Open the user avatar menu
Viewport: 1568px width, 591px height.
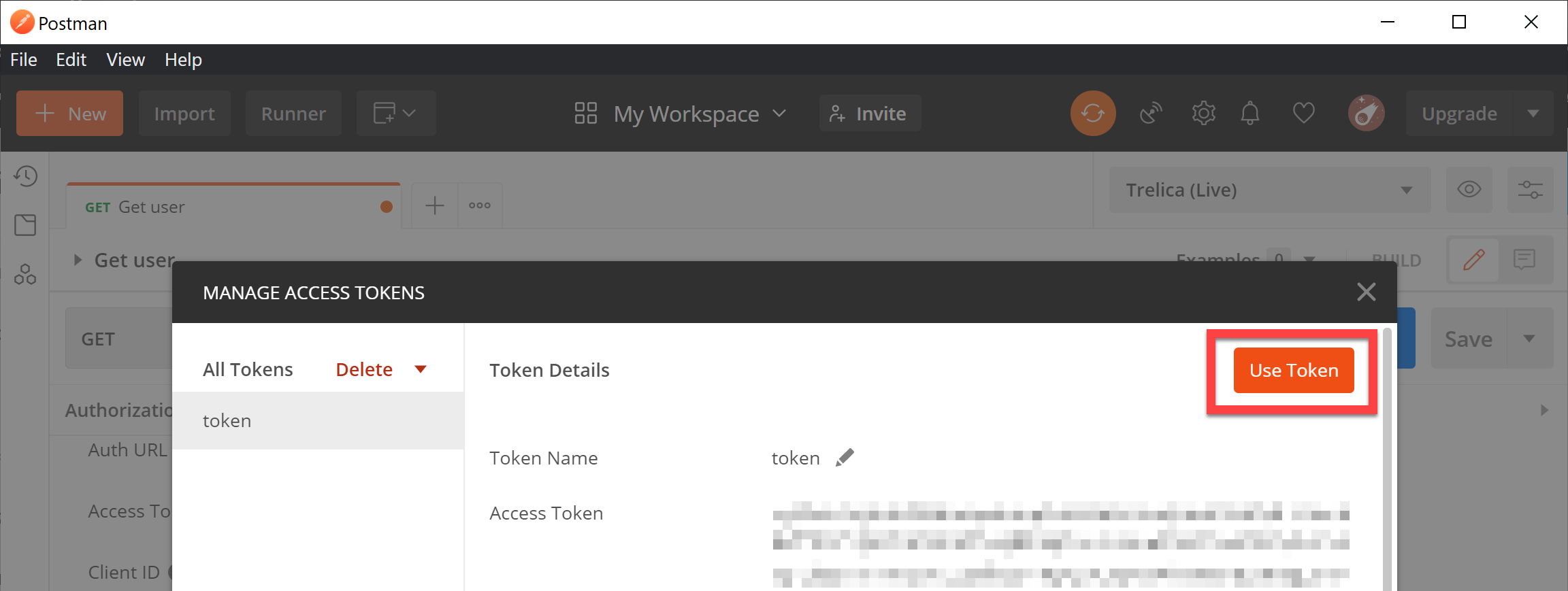coord(1366,113)
